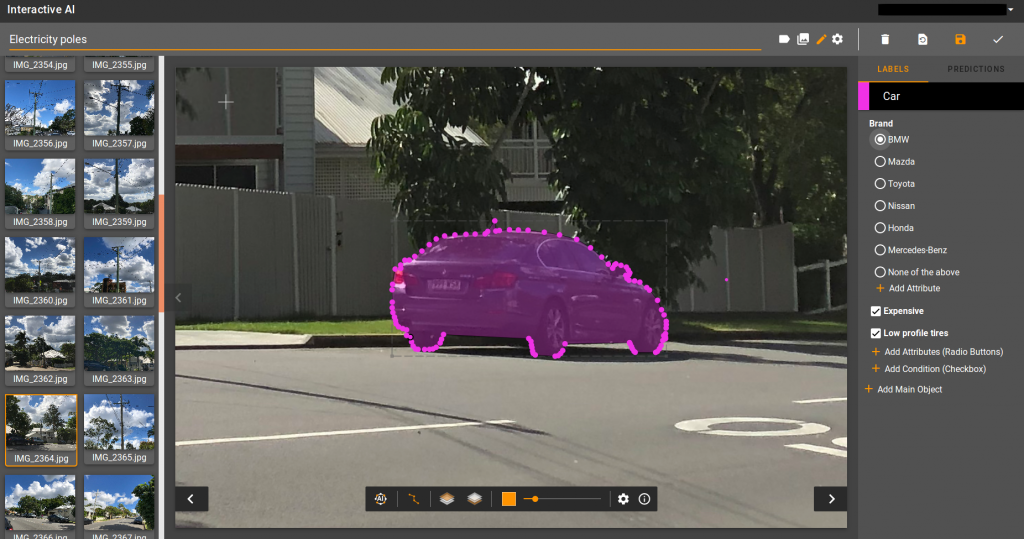This screenshot has width=1024, height=539.
Task: Mark image done with checkmark icon
Action: tap(998, 39)
